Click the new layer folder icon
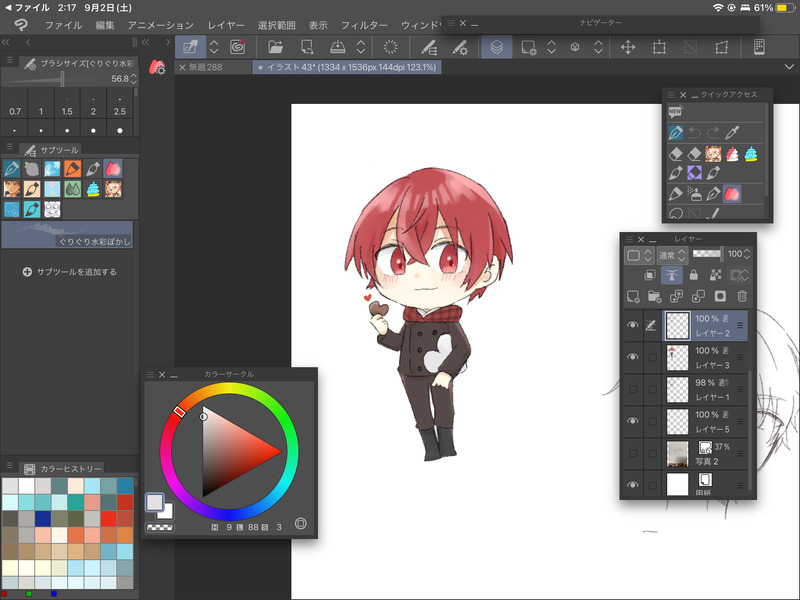The height and width of the screenshot is (600, 800). point(654,296)
